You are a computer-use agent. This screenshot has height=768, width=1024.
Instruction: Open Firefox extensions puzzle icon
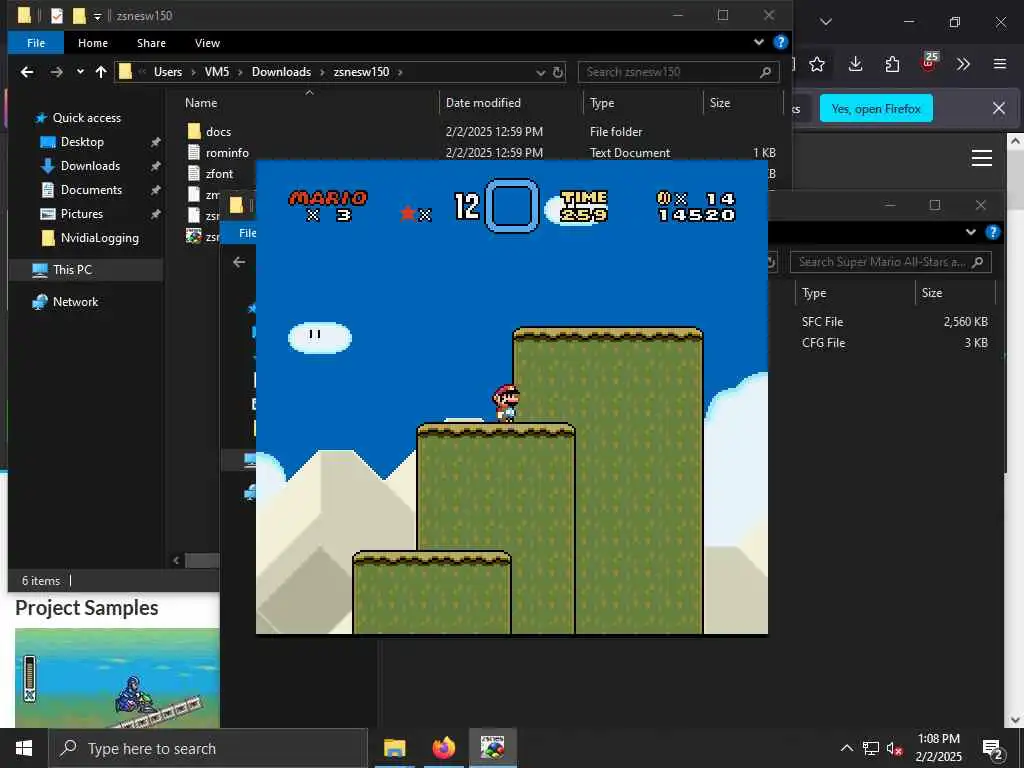click(x=892, y=64)
